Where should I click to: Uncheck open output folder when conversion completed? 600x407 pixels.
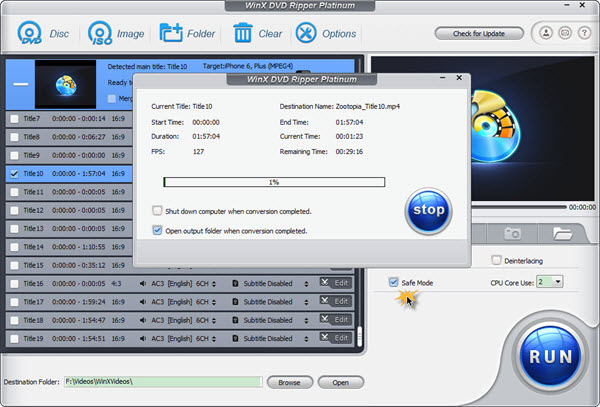coord(157,230)
